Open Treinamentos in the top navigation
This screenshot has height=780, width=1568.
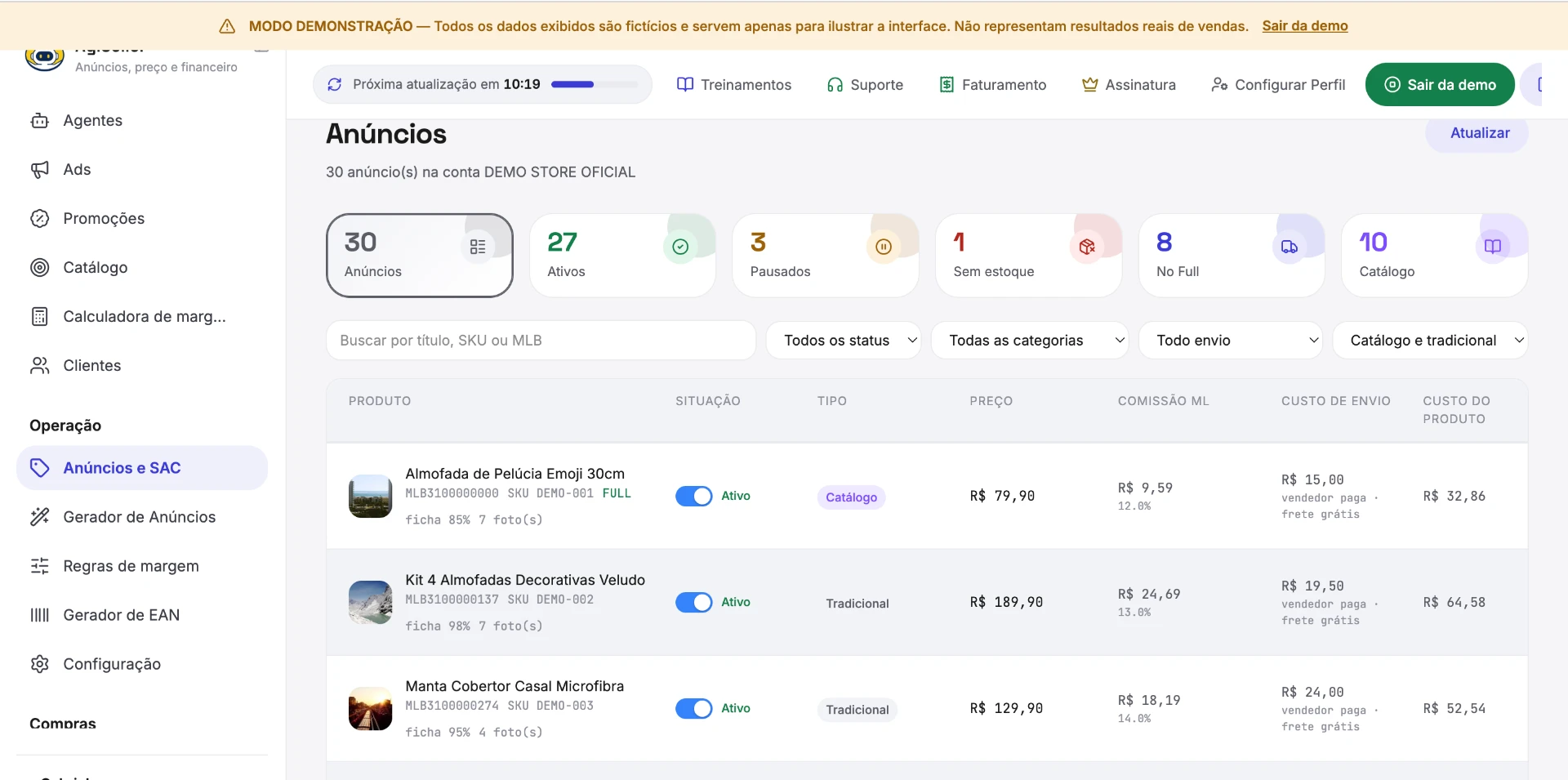tap(734, 85)
